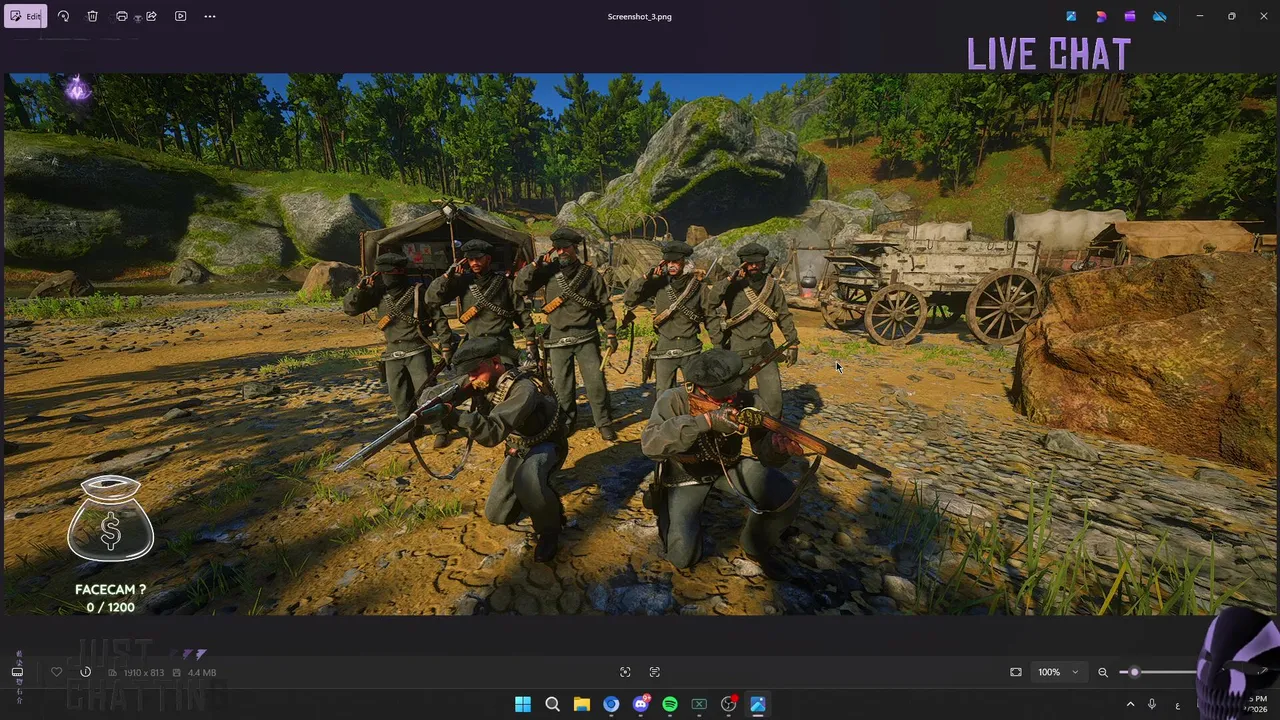The width and height of the screenshot is (1280, 720).
Task: Open the OneDrive cloud icon in title bar
Action: 1160,16
